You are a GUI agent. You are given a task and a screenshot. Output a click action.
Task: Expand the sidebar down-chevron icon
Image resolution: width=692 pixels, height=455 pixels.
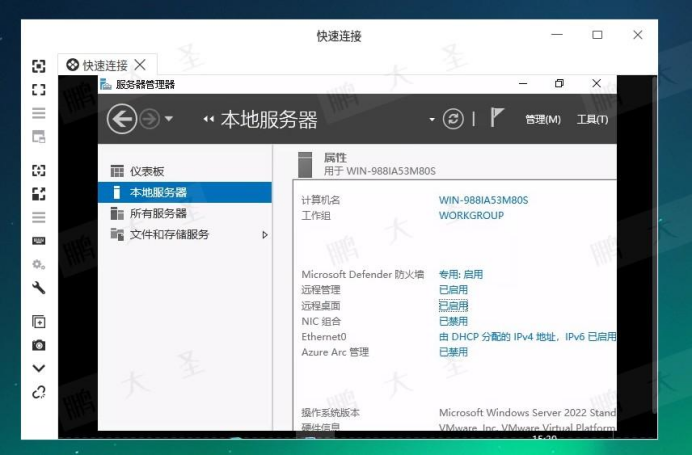click(x=39, y=369)
